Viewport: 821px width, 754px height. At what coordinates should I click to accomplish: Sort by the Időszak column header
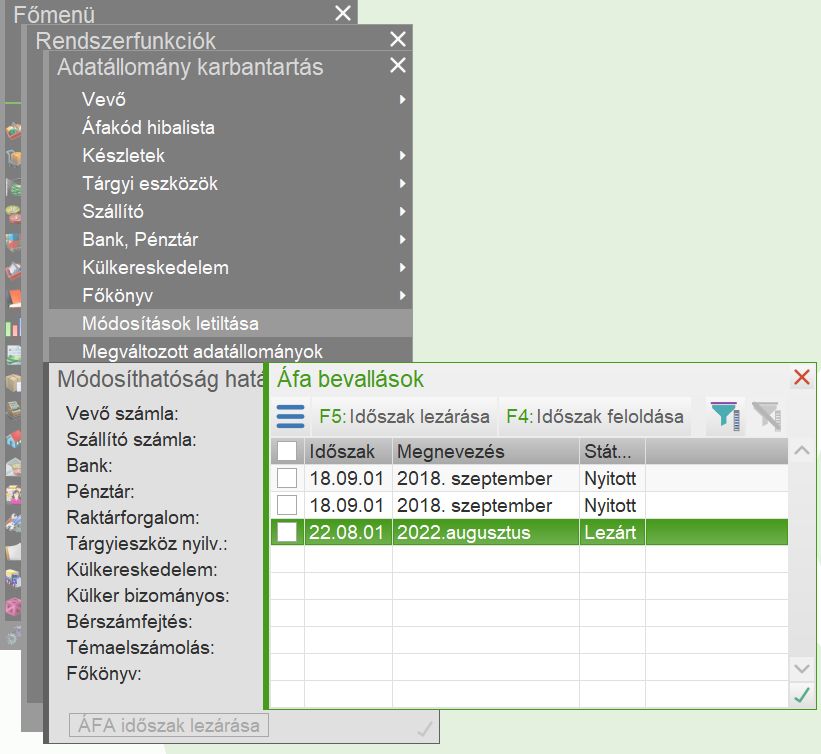point(348,451)
